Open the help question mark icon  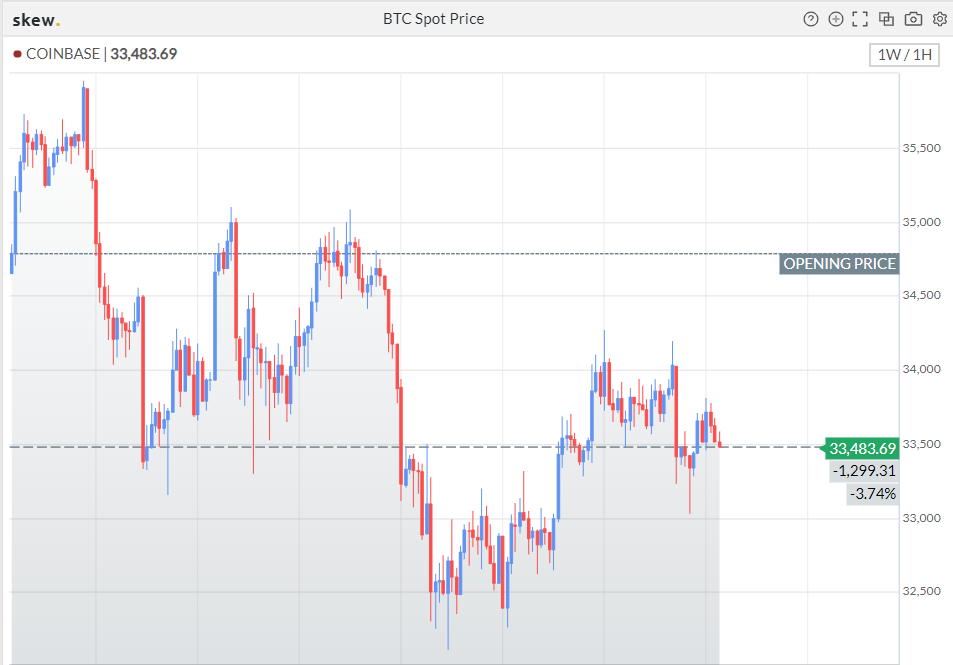810,19
